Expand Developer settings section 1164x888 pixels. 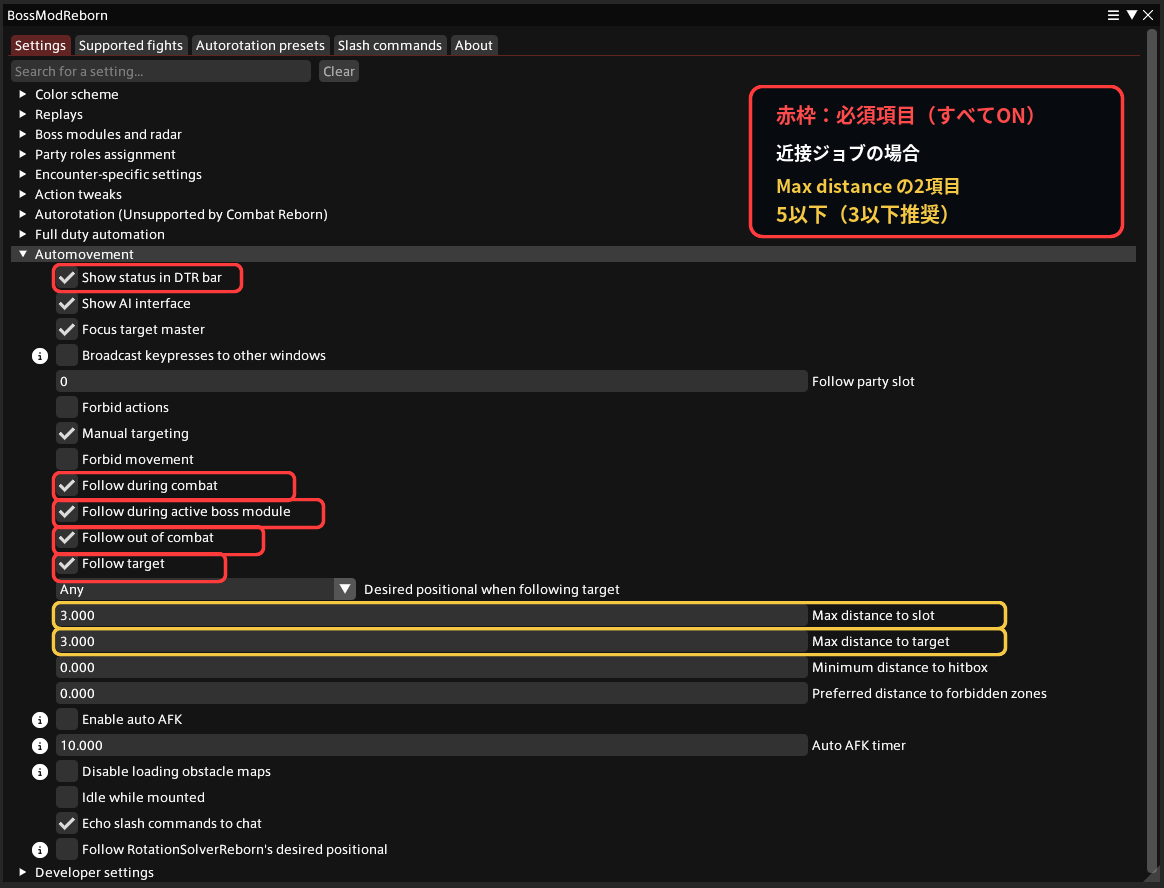coord(22,872)
